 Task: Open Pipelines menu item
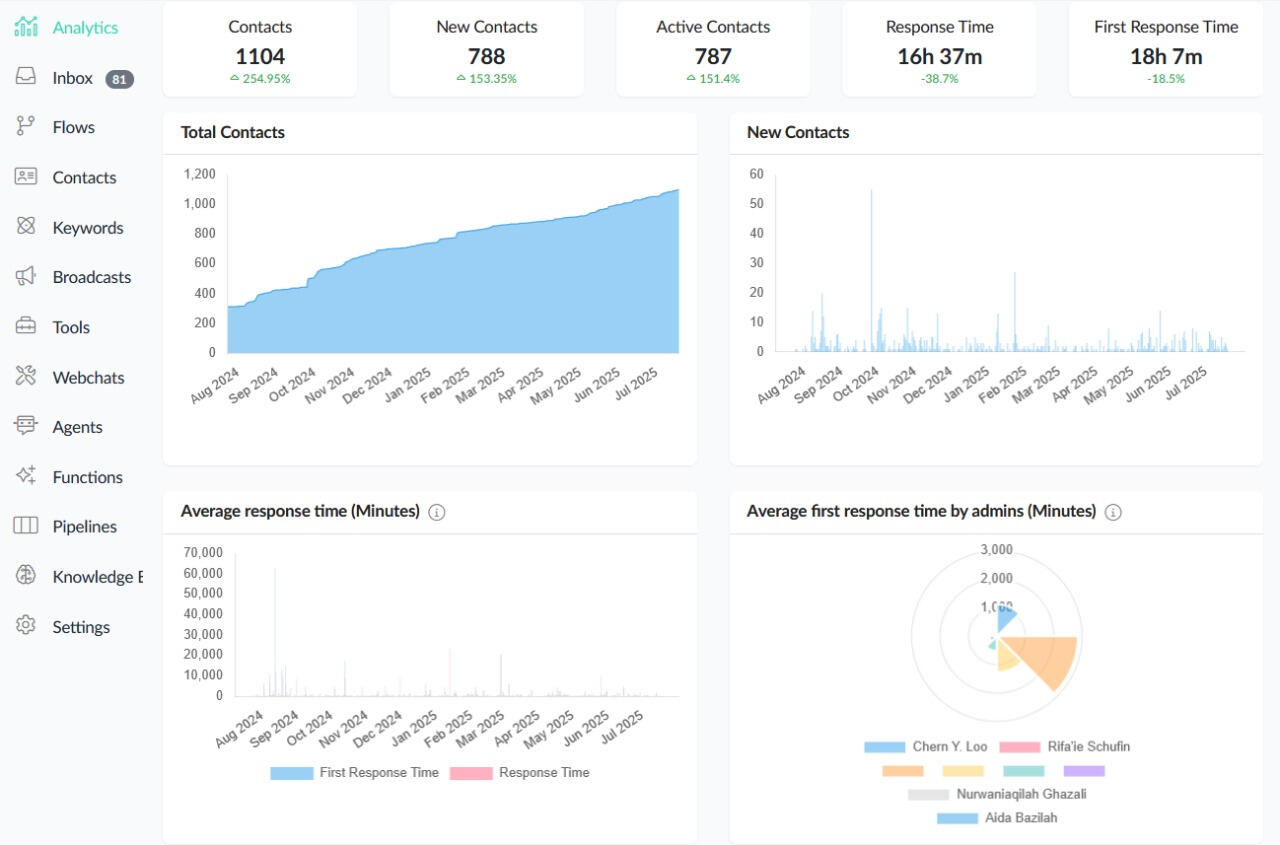[x=84, y=527]
